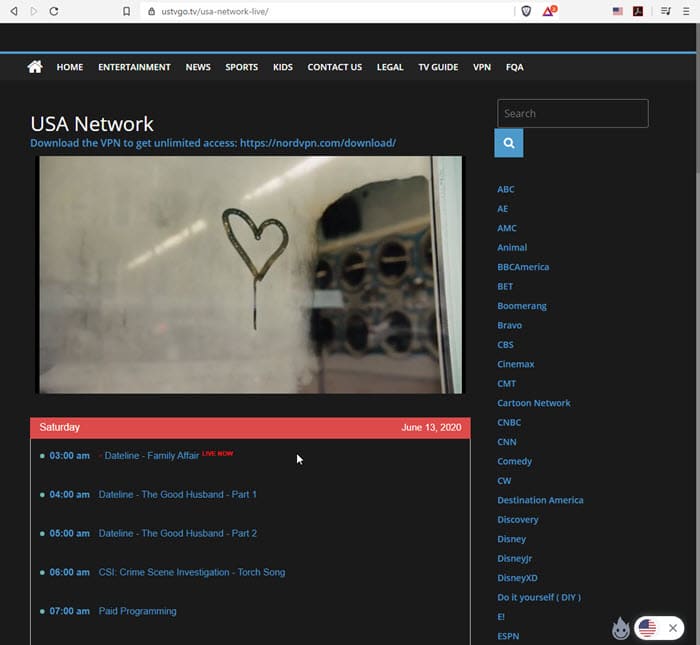Open the FQA menu item

click(515, 67)
